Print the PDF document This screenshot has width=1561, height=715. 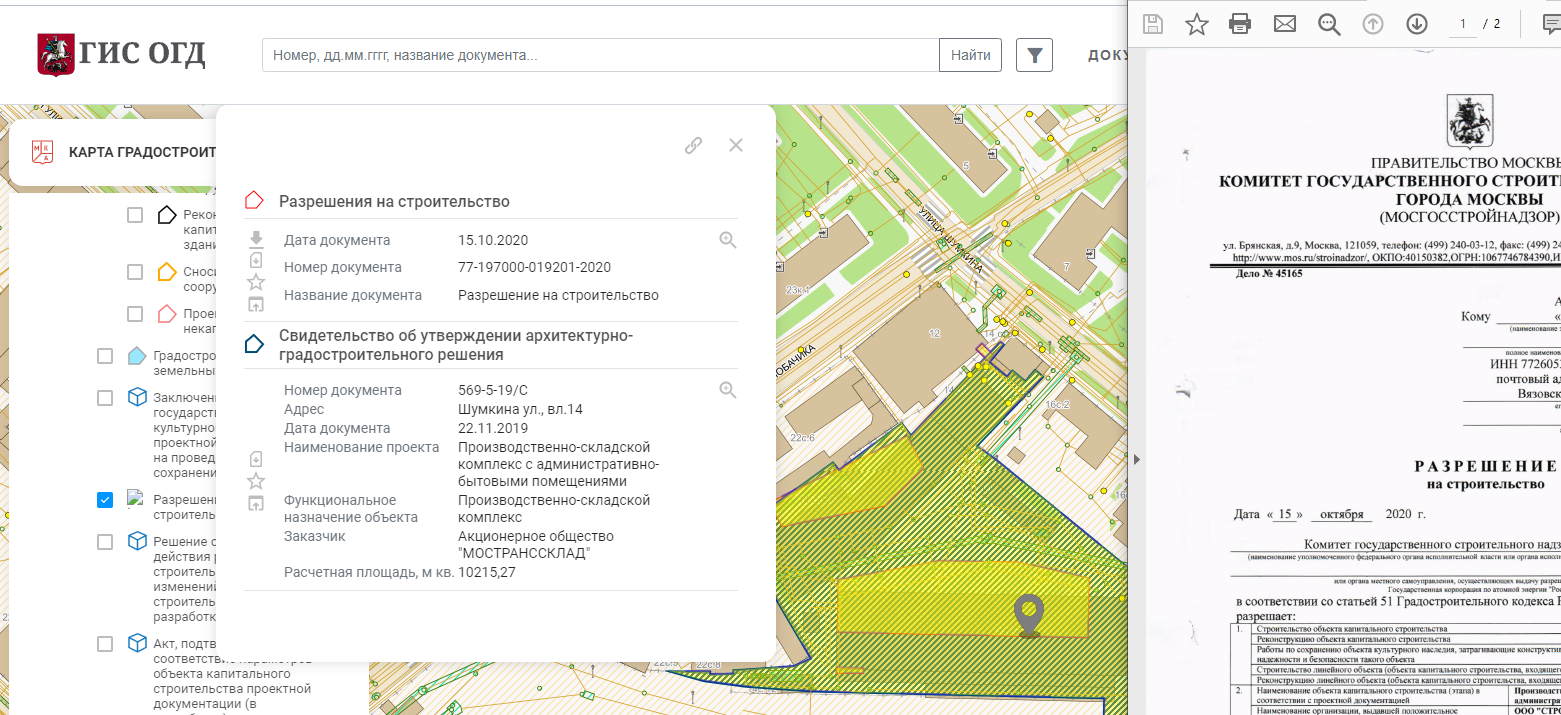pyautogui.click(x=1240, y=24)
